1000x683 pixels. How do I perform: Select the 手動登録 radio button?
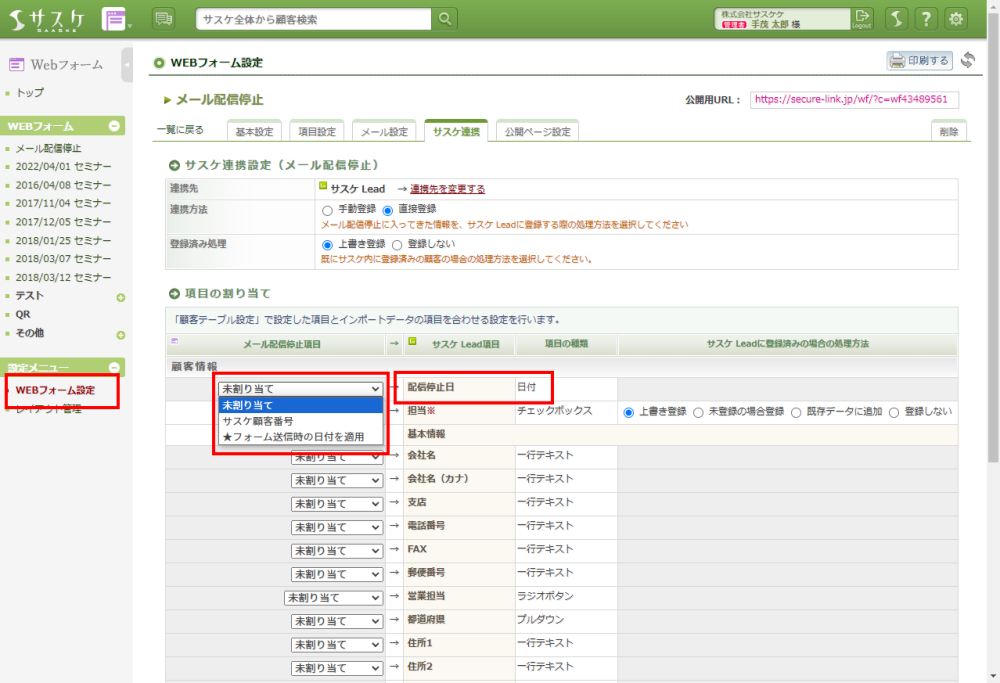tap(327, 210)
